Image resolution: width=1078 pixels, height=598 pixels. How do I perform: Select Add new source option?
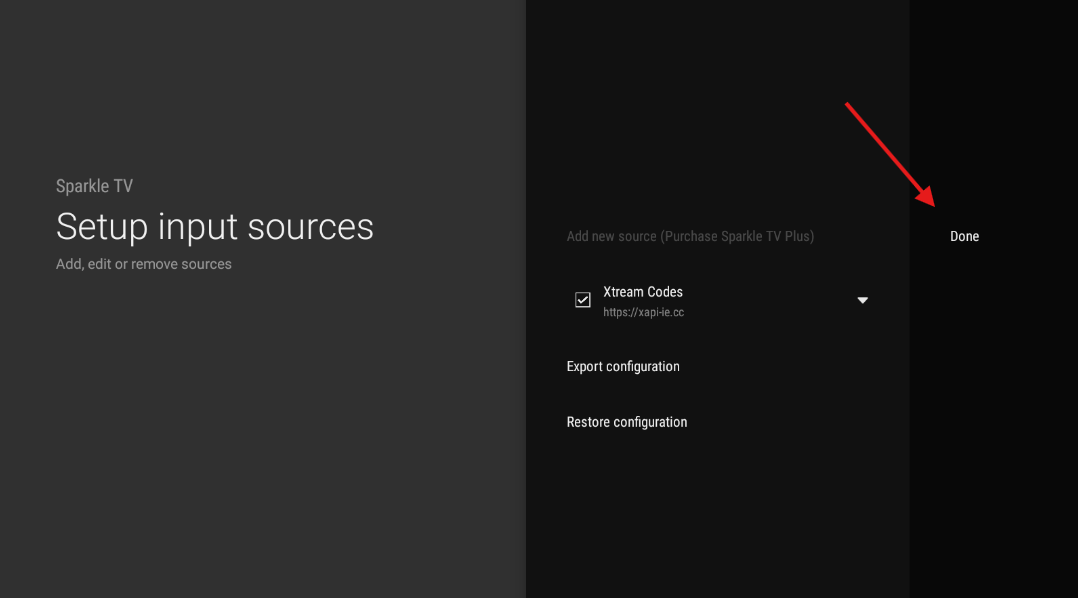tap(690, 236)
